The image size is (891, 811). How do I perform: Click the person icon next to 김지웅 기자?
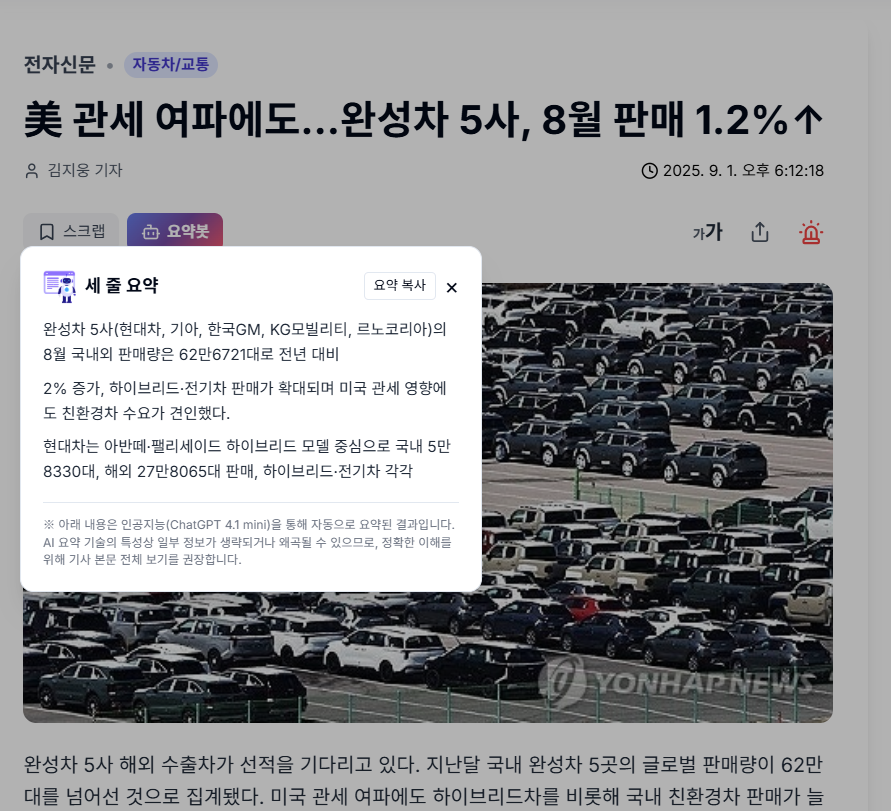[x=32, y=170]
